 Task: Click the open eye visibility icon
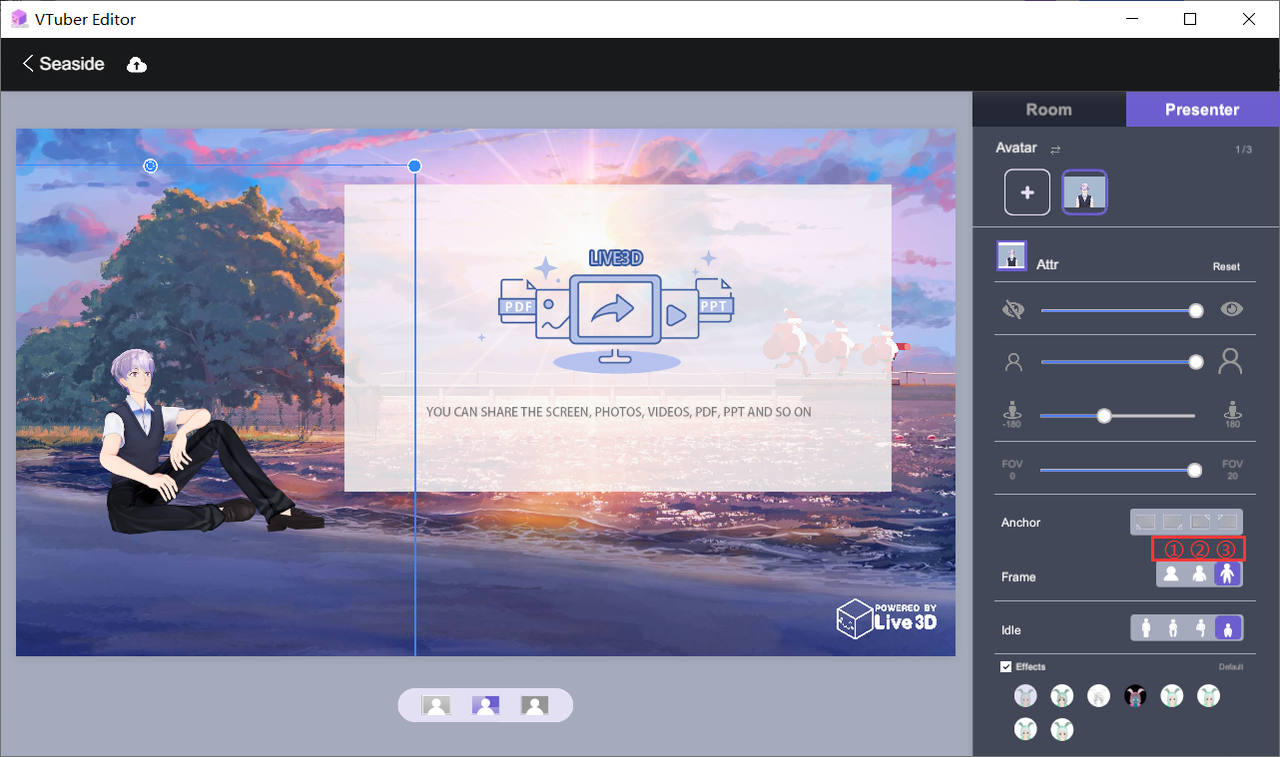[1231, 309]
